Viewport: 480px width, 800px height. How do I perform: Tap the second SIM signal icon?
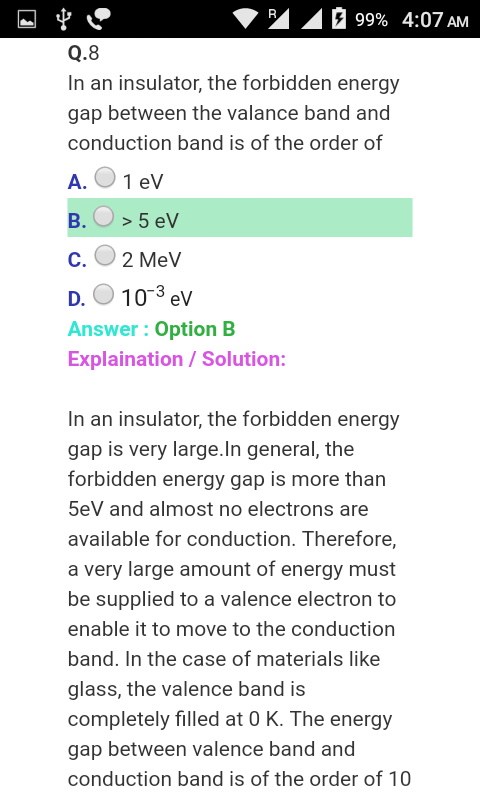click(311, 19)
